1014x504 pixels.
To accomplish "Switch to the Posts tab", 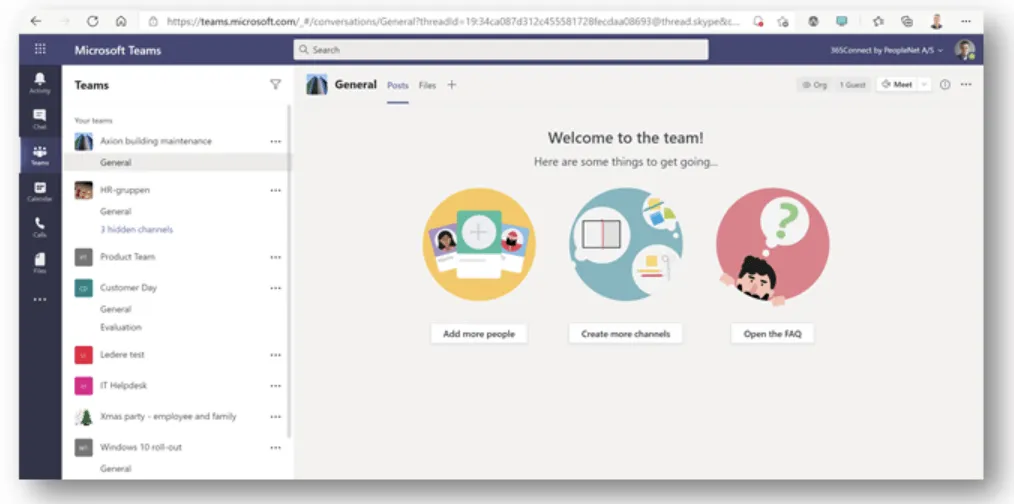I will pyautogui.click(x=398, y=85).
